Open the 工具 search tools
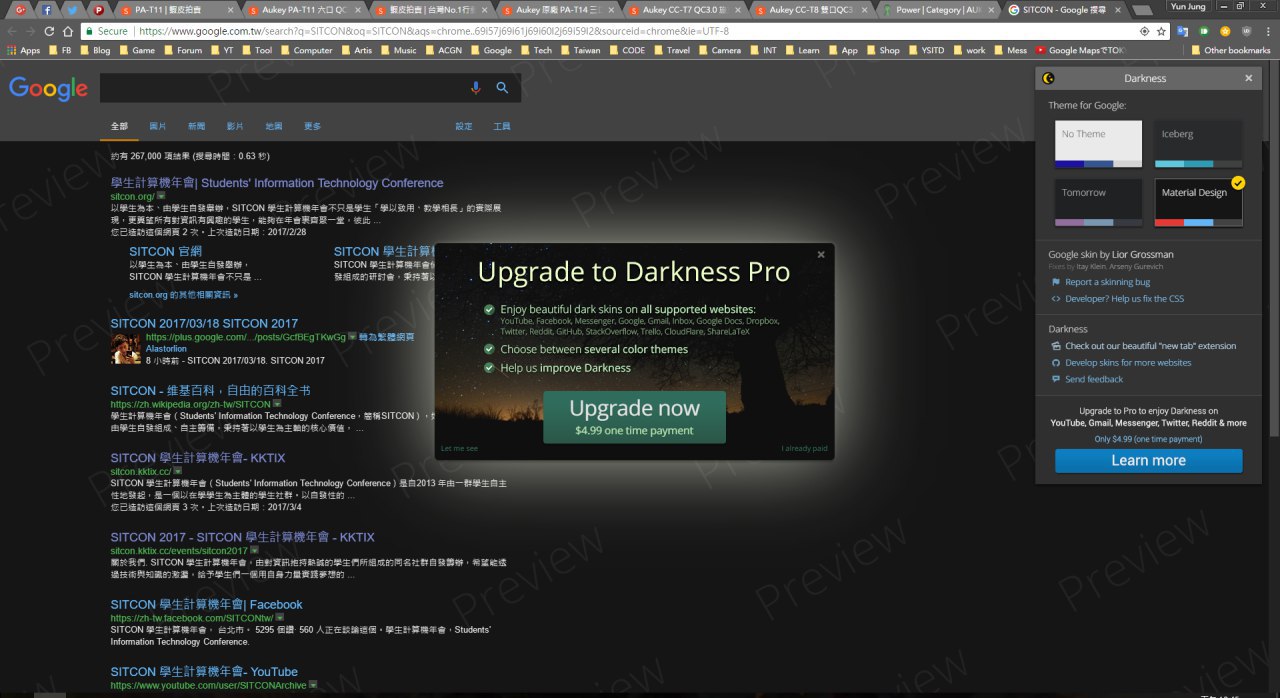The height and width of the screenshot is (698, 1280). point(502,127)
